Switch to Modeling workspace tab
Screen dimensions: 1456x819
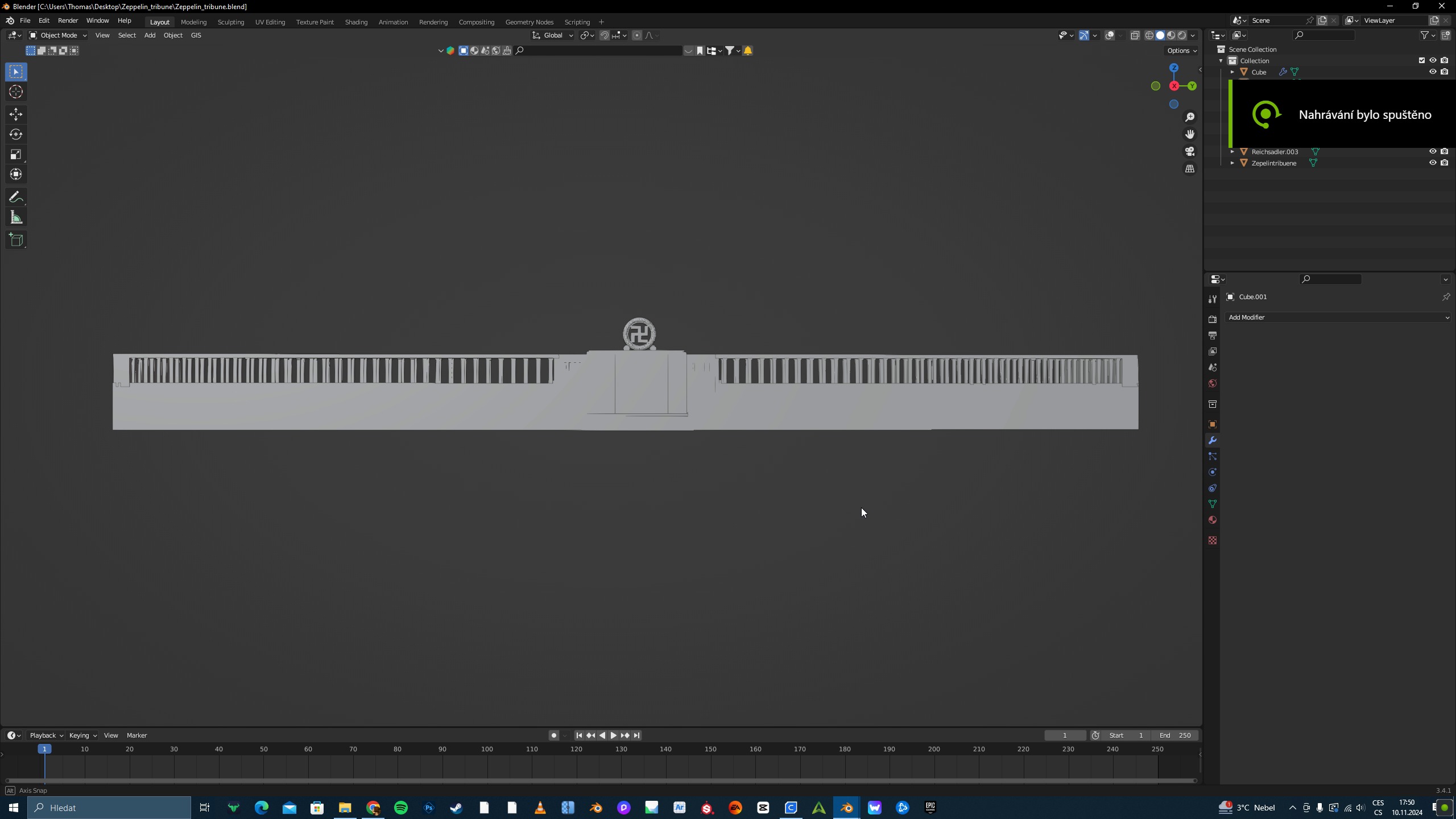pyautogui.click(x=193, y=22)
